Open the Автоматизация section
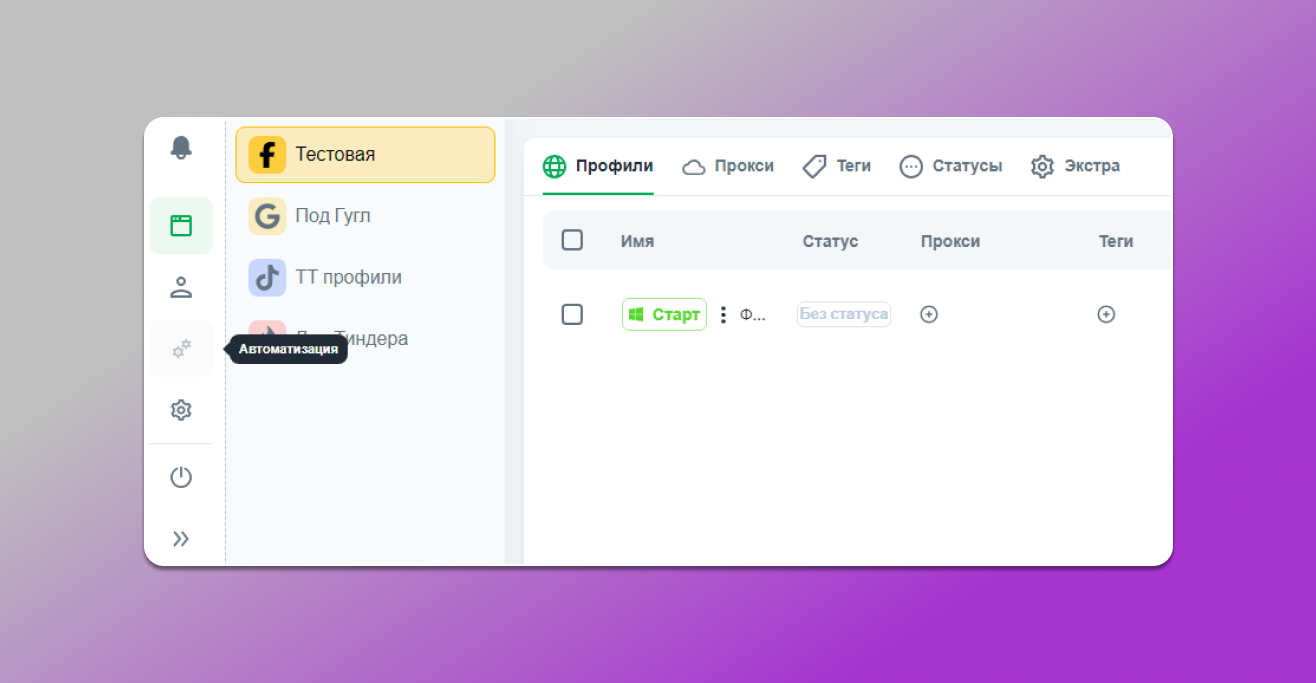1316x683 pixels. 181,348
